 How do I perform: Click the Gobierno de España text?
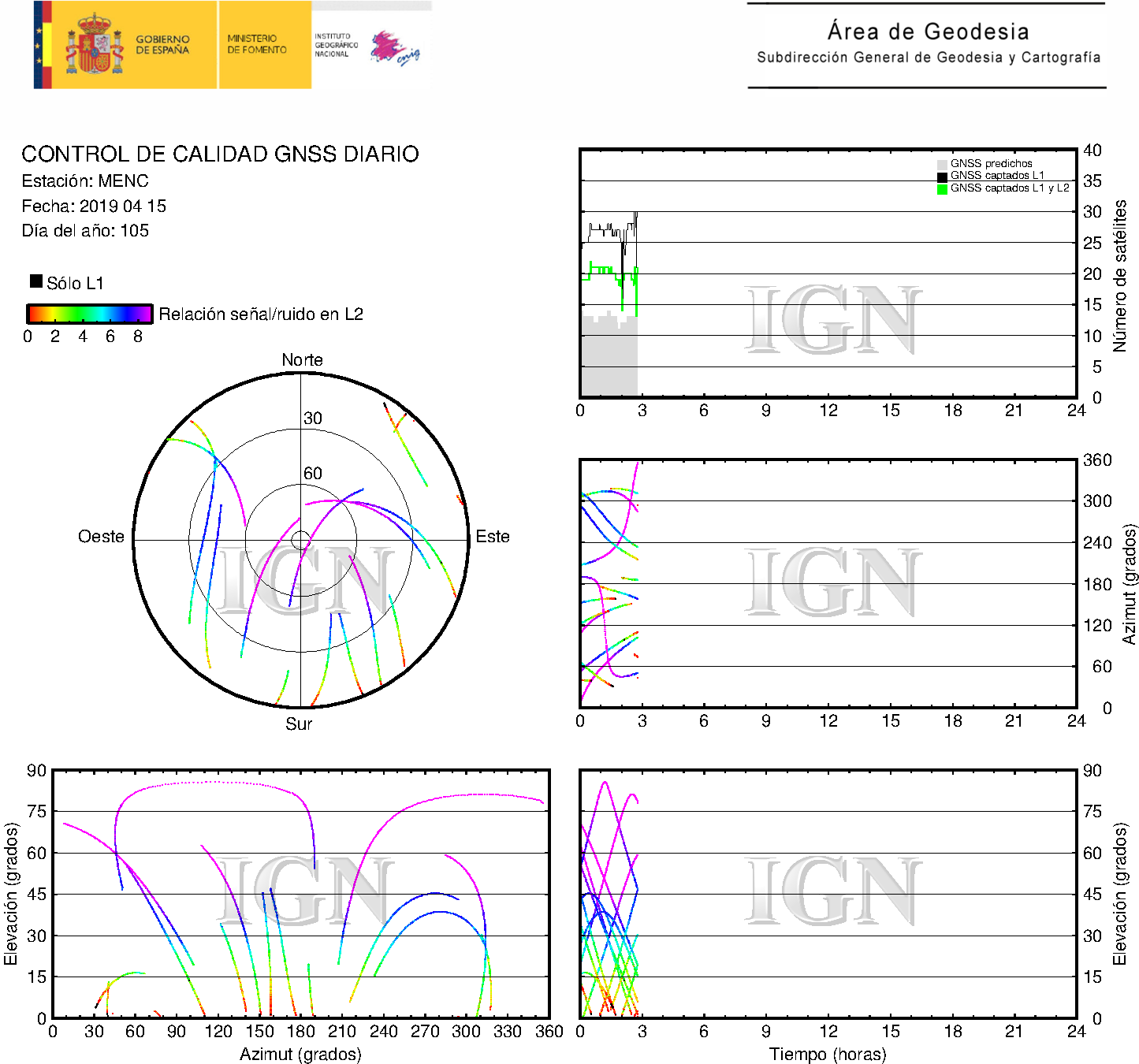[x=162, y=44]
